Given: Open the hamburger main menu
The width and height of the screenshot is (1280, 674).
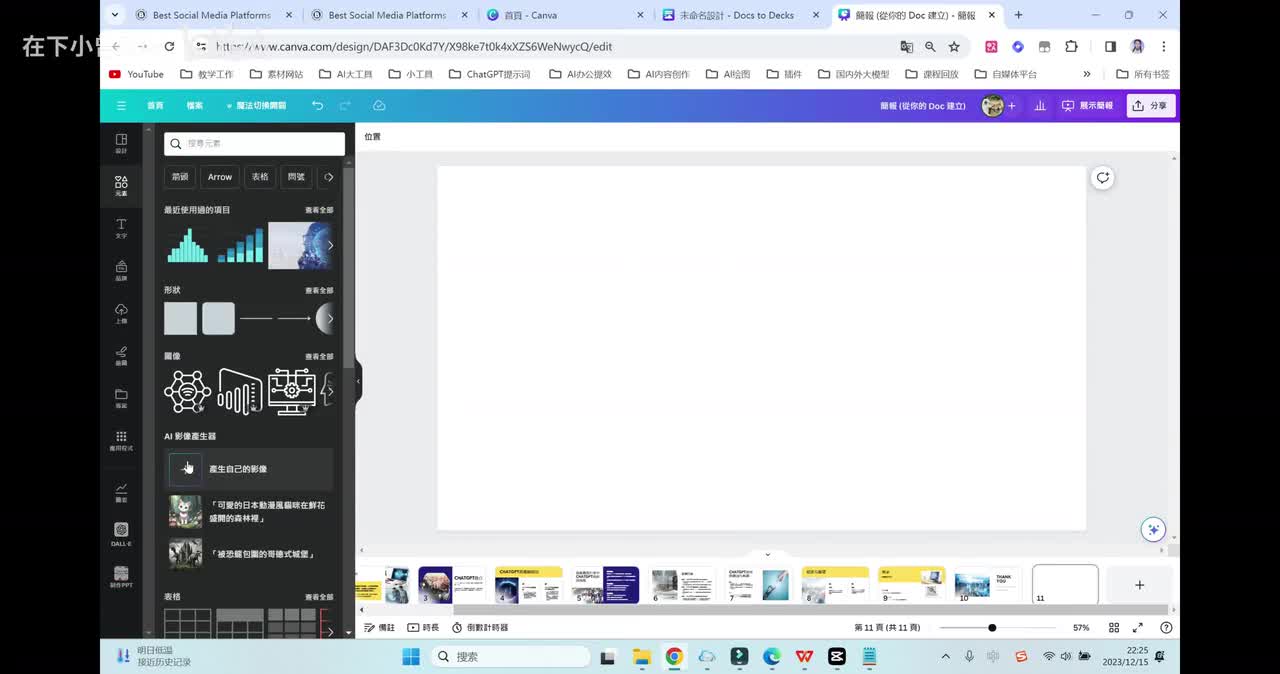Looking at the screenshot, I should (x=121, y=105).
